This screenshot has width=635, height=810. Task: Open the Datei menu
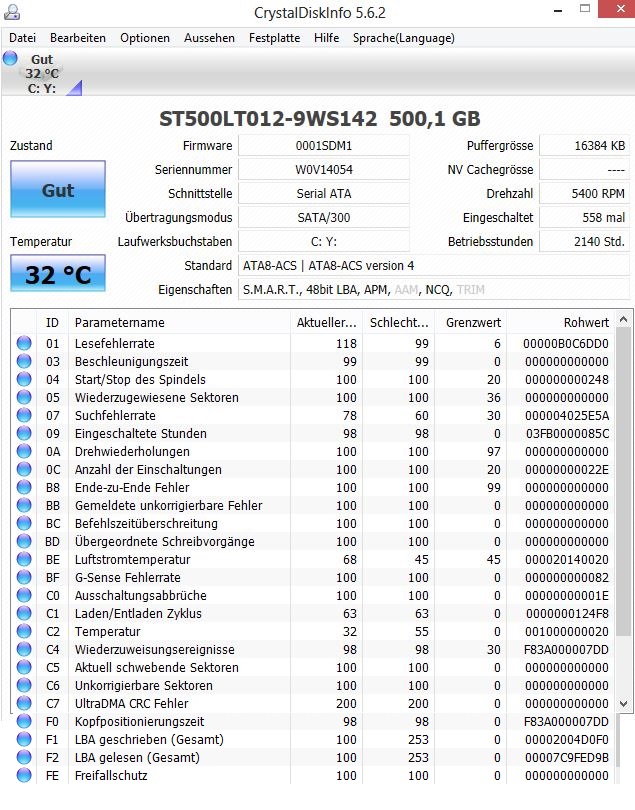point(23,38)
